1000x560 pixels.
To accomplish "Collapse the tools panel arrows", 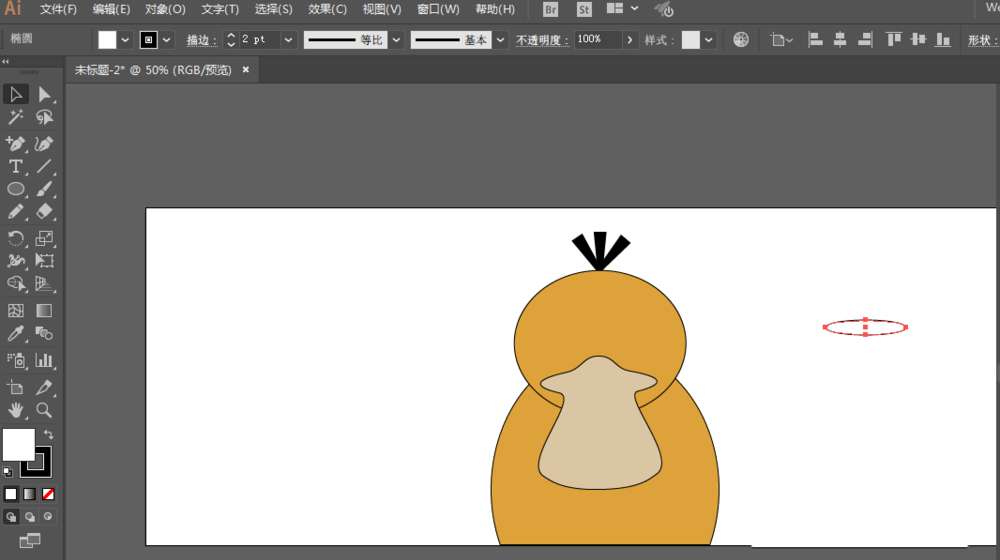I will point(5,62).
